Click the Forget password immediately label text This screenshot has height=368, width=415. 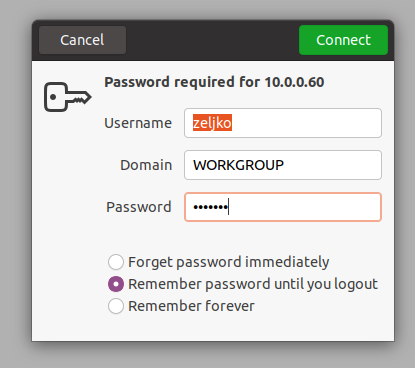[229, 262]
